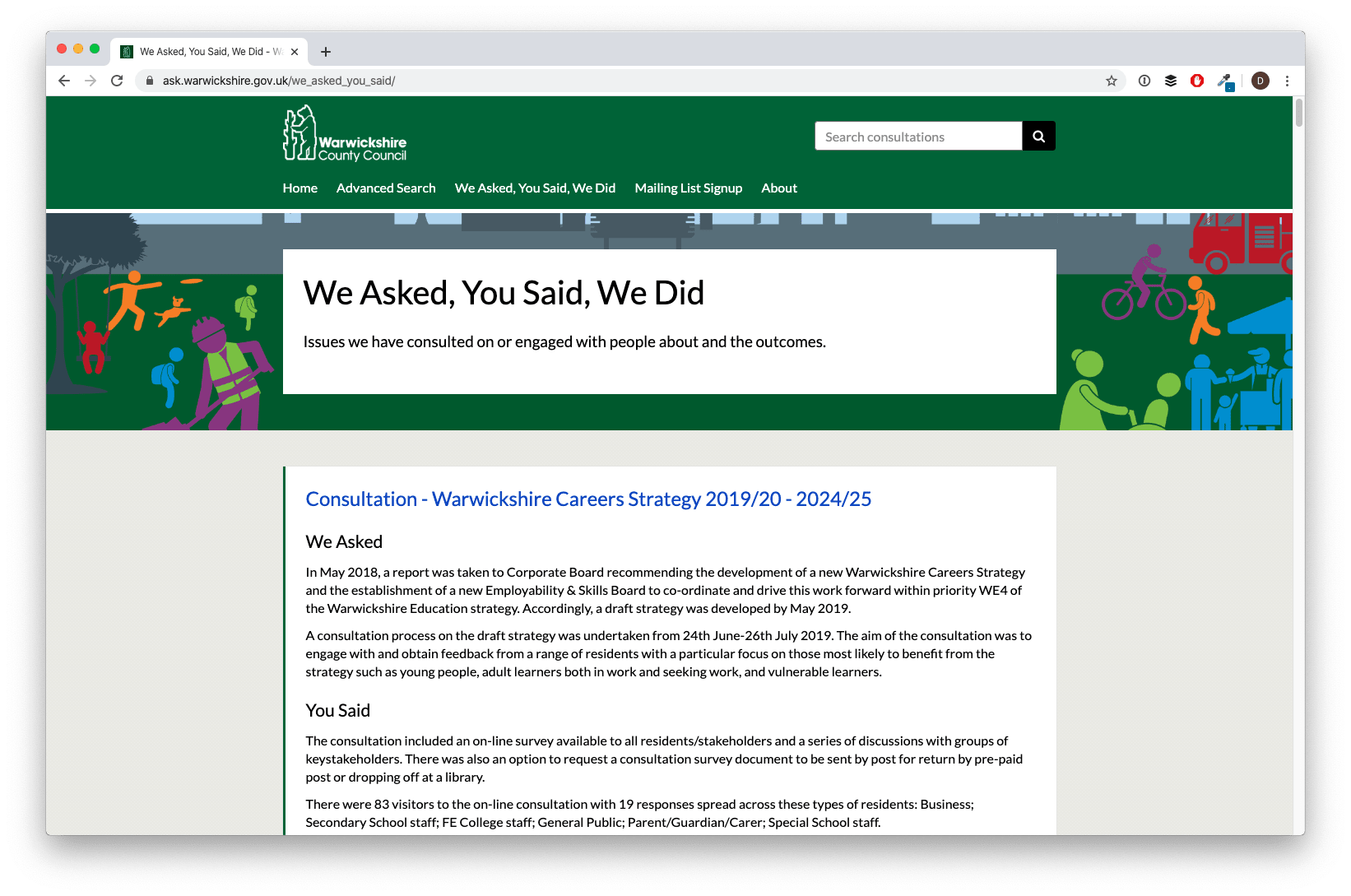Viewport: 1351px width, 896px height.
Task: Open the circled-i extension icon
Action: [x=1144, y=81]
